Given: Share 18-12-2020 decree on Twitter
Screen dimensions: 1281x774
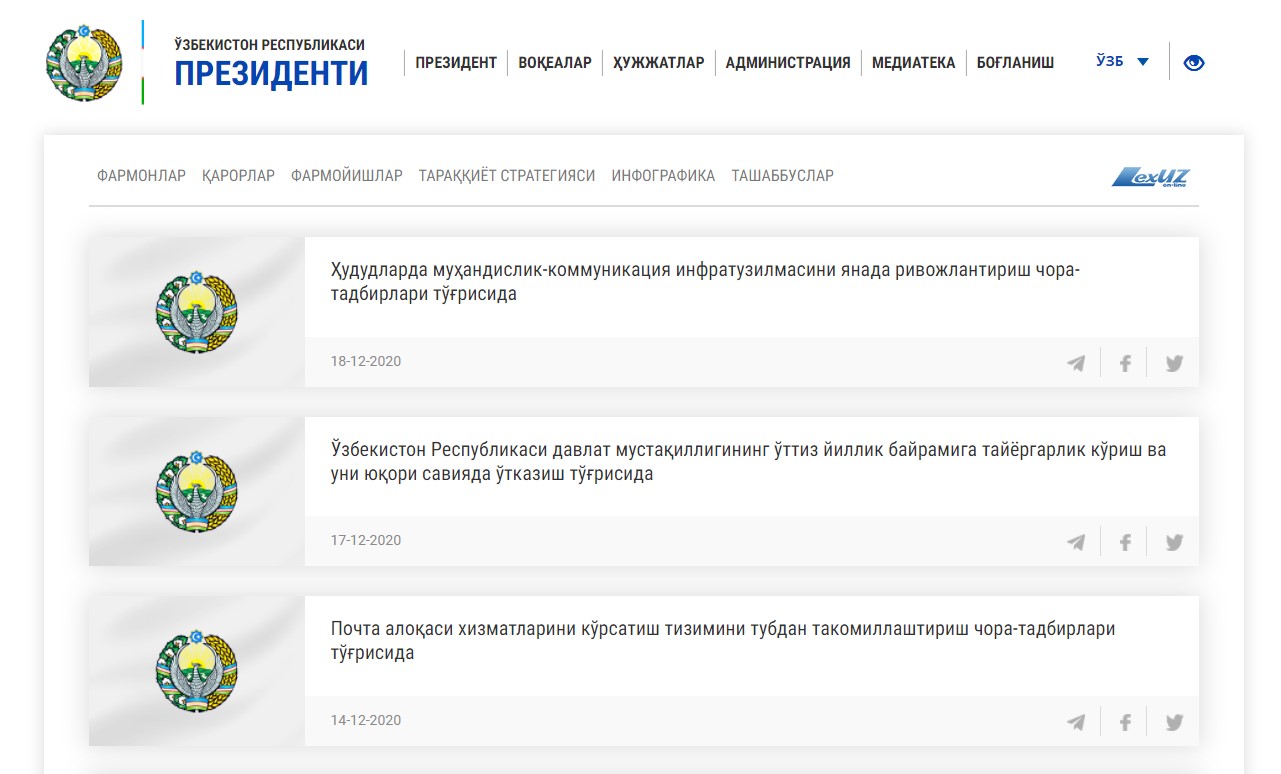Looking at the screenshot, I should click(1174, 363).
